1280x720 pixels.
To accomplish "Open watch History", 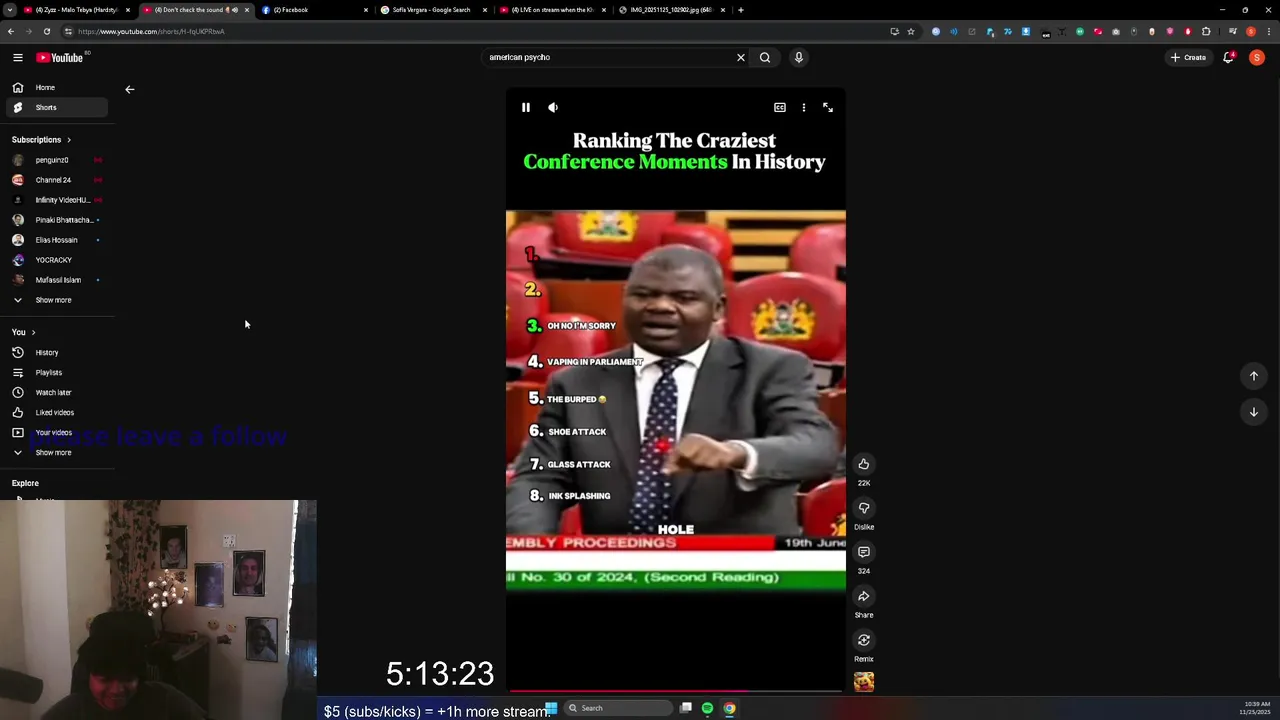I will [x=56, y=352].
